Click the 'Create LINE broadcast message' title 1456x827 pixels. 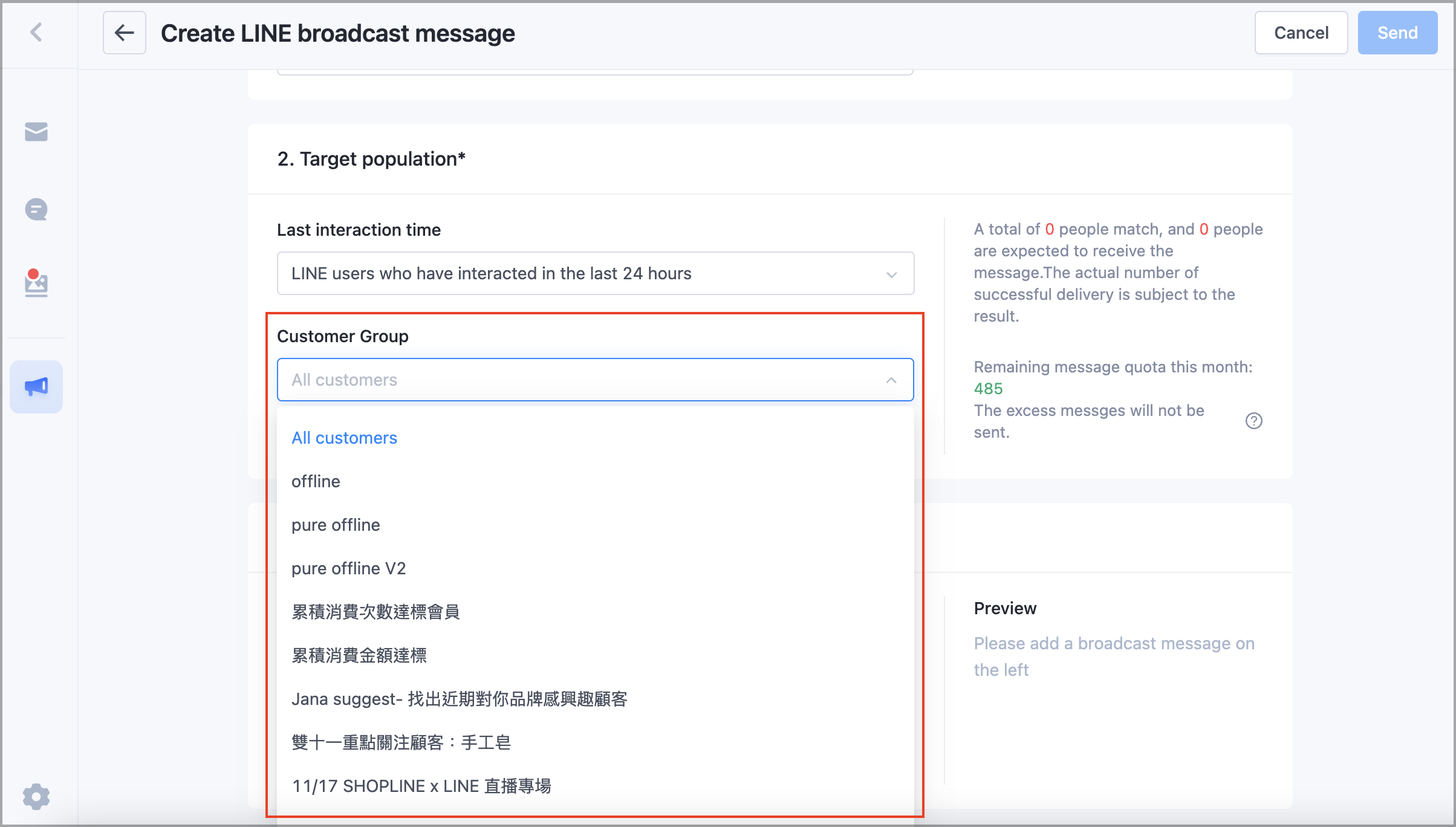click(x=337, y=33)
